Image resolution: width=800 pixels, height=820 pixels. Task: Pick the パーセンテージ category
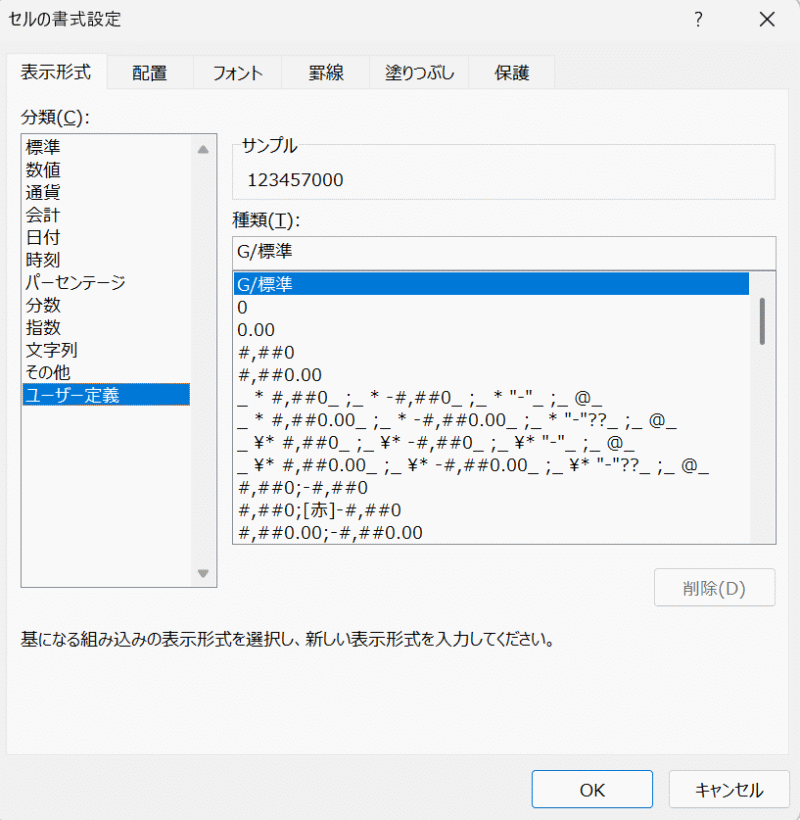(106, 282)
